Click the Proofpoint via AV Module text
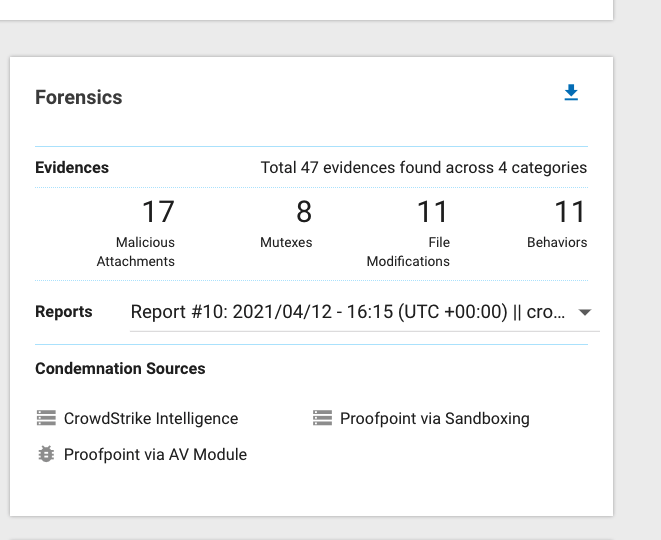 [x=155, y=454]
